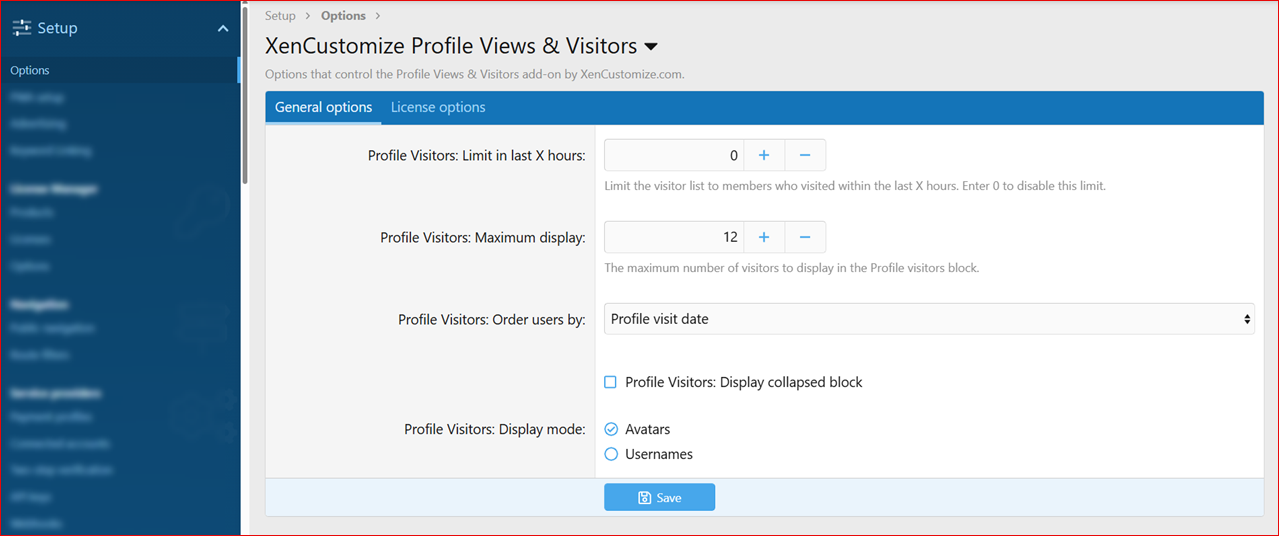Increase the Maximum display value
1279x536 pixels.
764,237
